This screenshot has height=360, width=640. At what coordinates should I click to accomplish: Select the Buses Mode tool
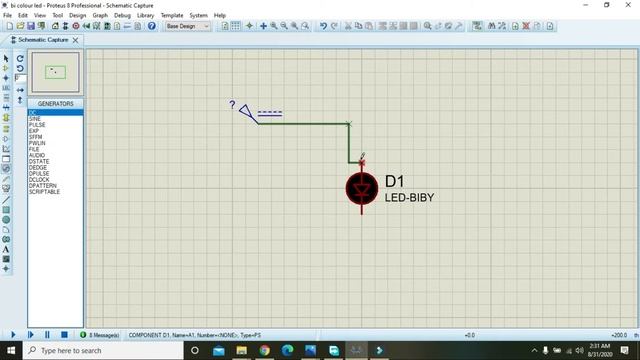6,107
